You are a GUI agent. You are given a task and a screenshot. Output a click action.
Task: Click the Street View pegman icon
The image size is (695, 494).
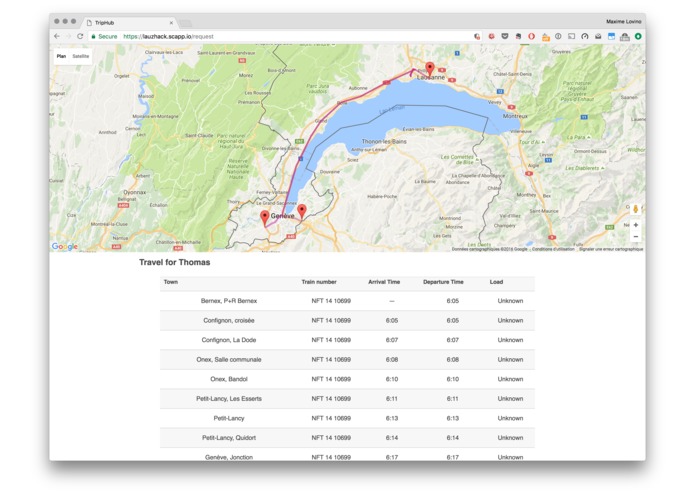[x=636, y=209]
